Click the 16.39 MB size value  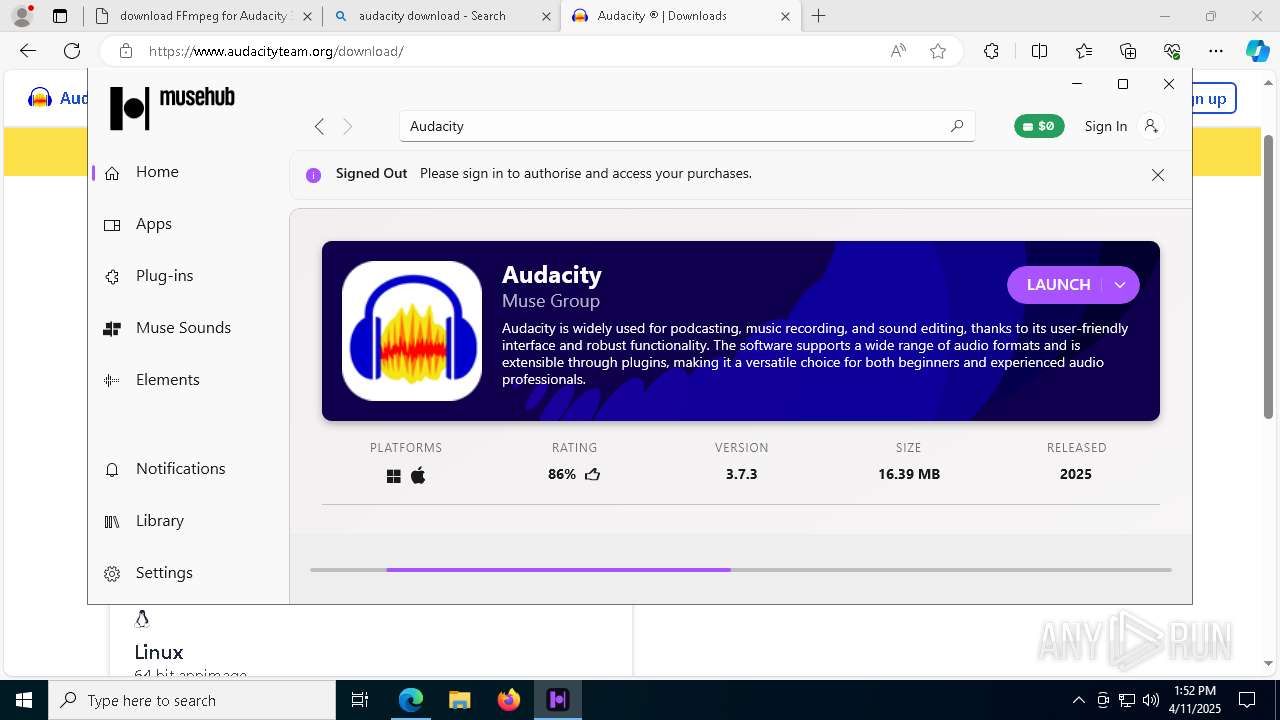909,475
